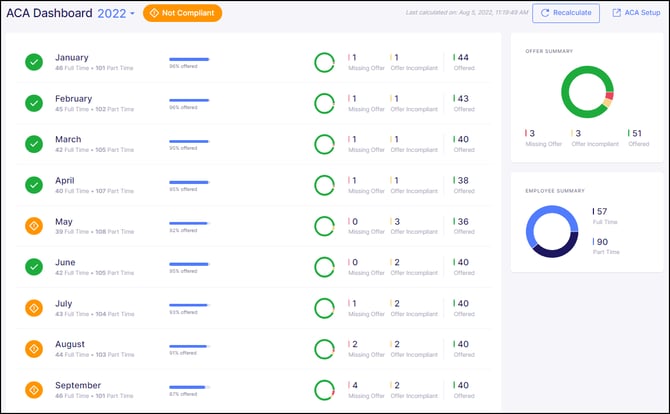This screenshot has height=414, width=670.
Task: Click May's orange non-compliant warning icon
Action: coord(34,226)
